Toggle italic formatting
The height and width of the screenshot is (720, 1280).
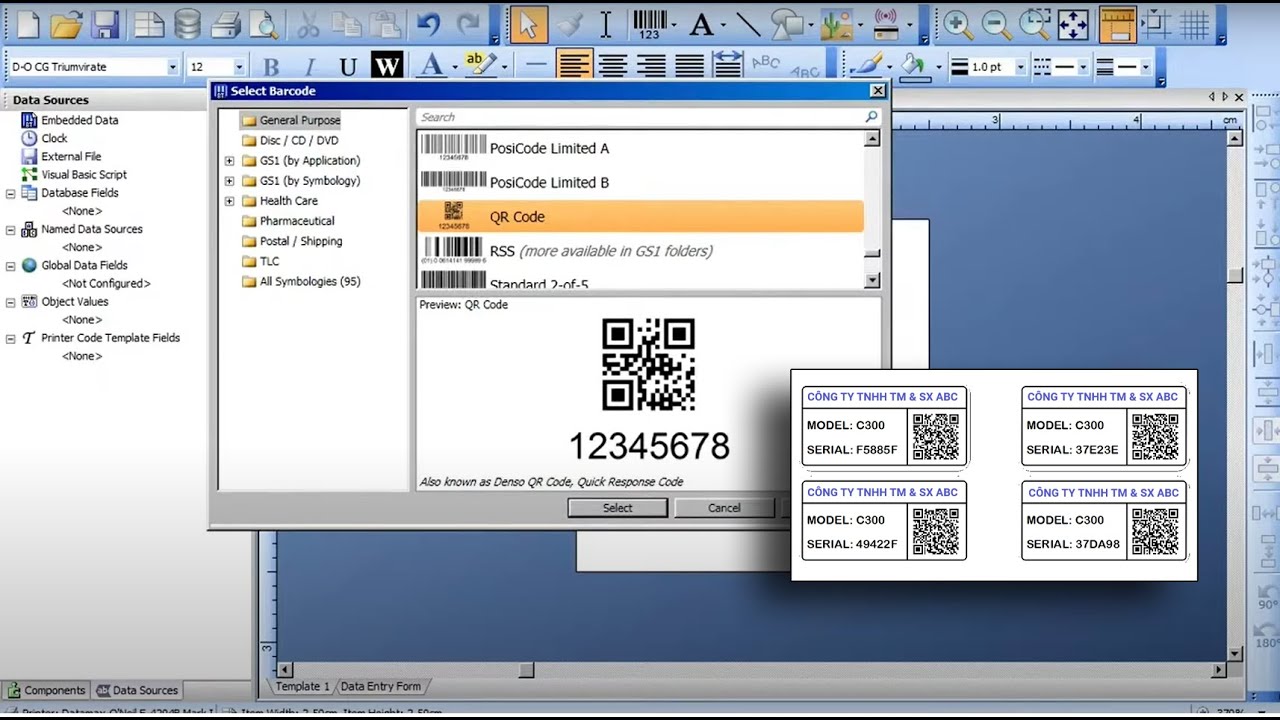(309, 67)
